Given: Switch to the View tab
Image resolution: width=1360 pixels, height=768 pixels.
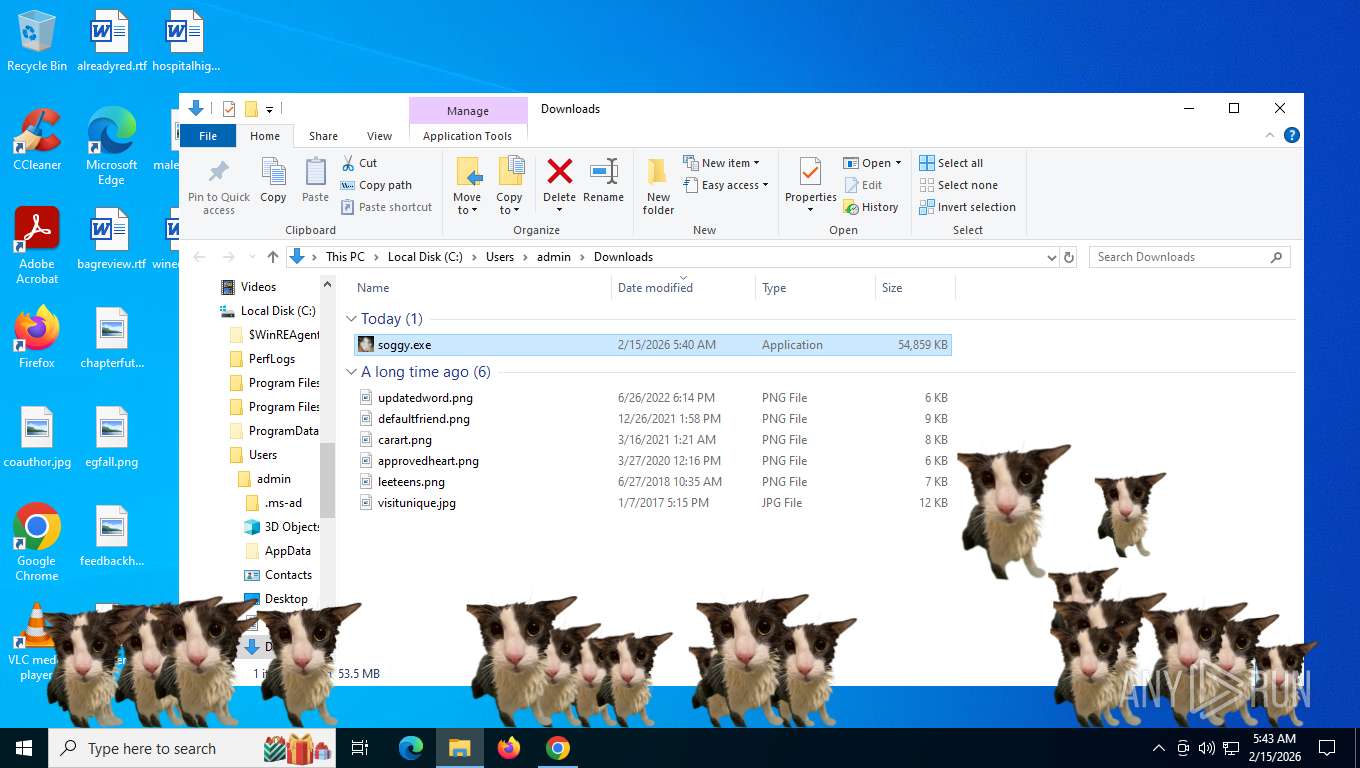Looking at the screenshot, I should point(379,136).
